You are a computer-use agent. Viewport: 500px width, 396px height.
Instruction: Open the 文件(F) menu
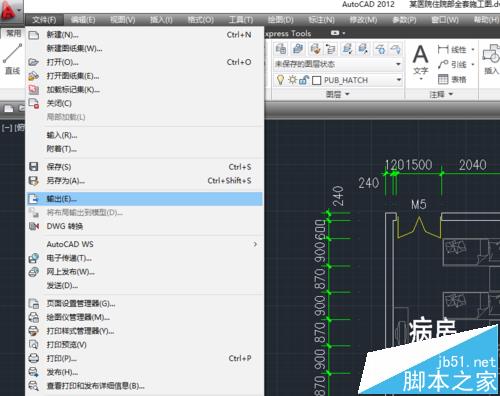(x=44, y=20)
